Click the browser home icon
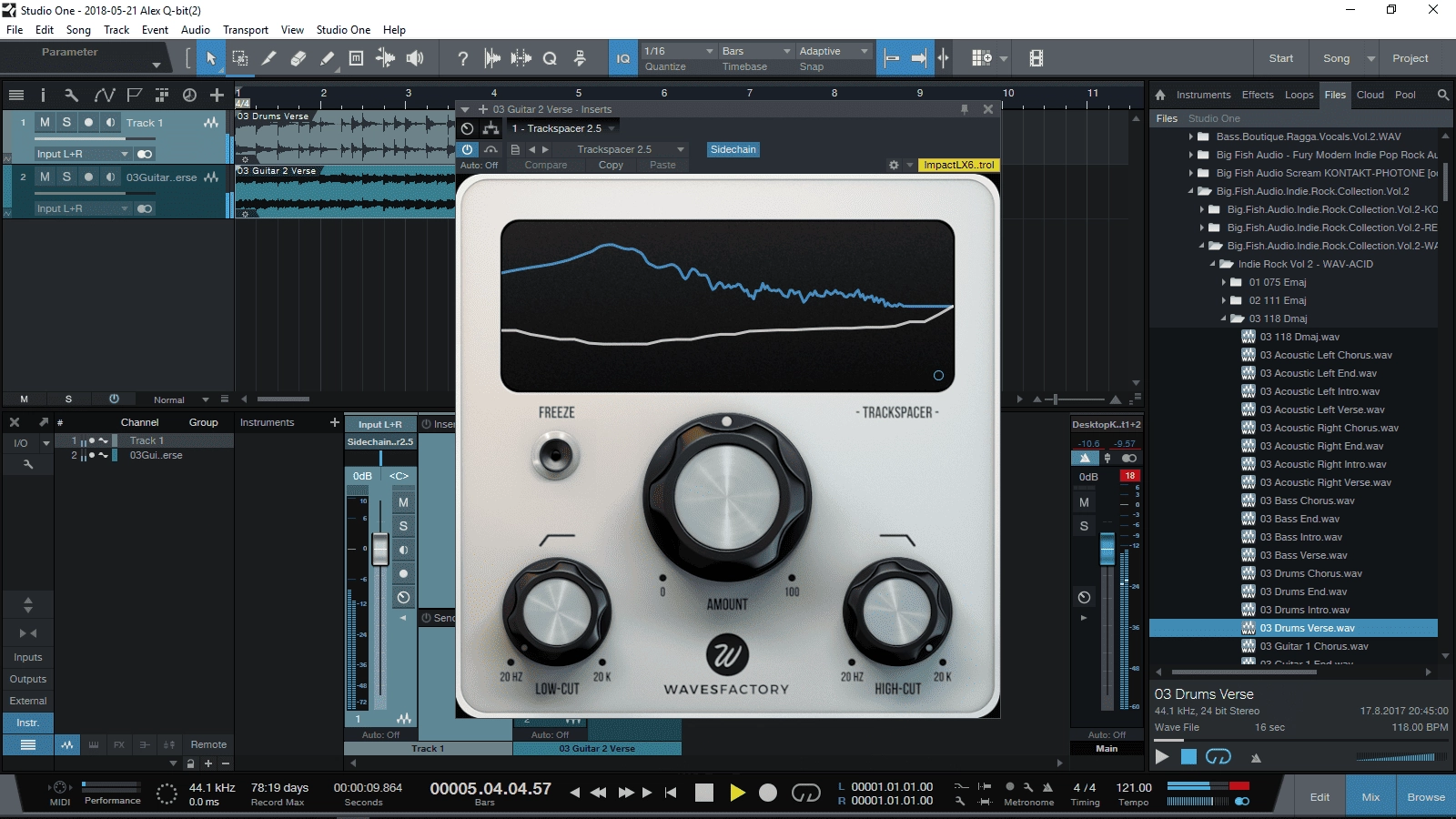 coord(1160,95)
